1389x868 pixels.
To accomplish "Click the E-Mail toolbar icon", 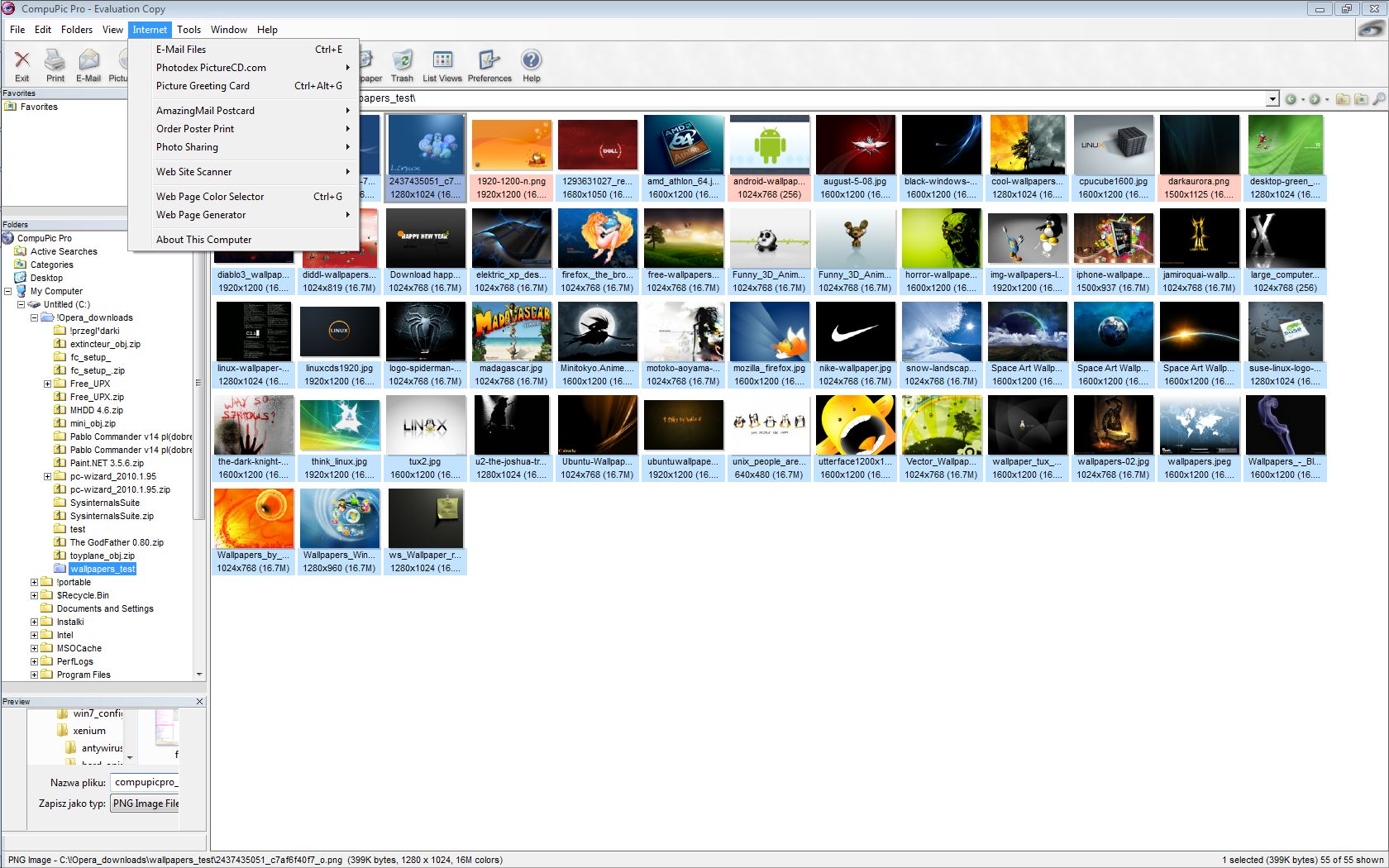I will (88, 65).
